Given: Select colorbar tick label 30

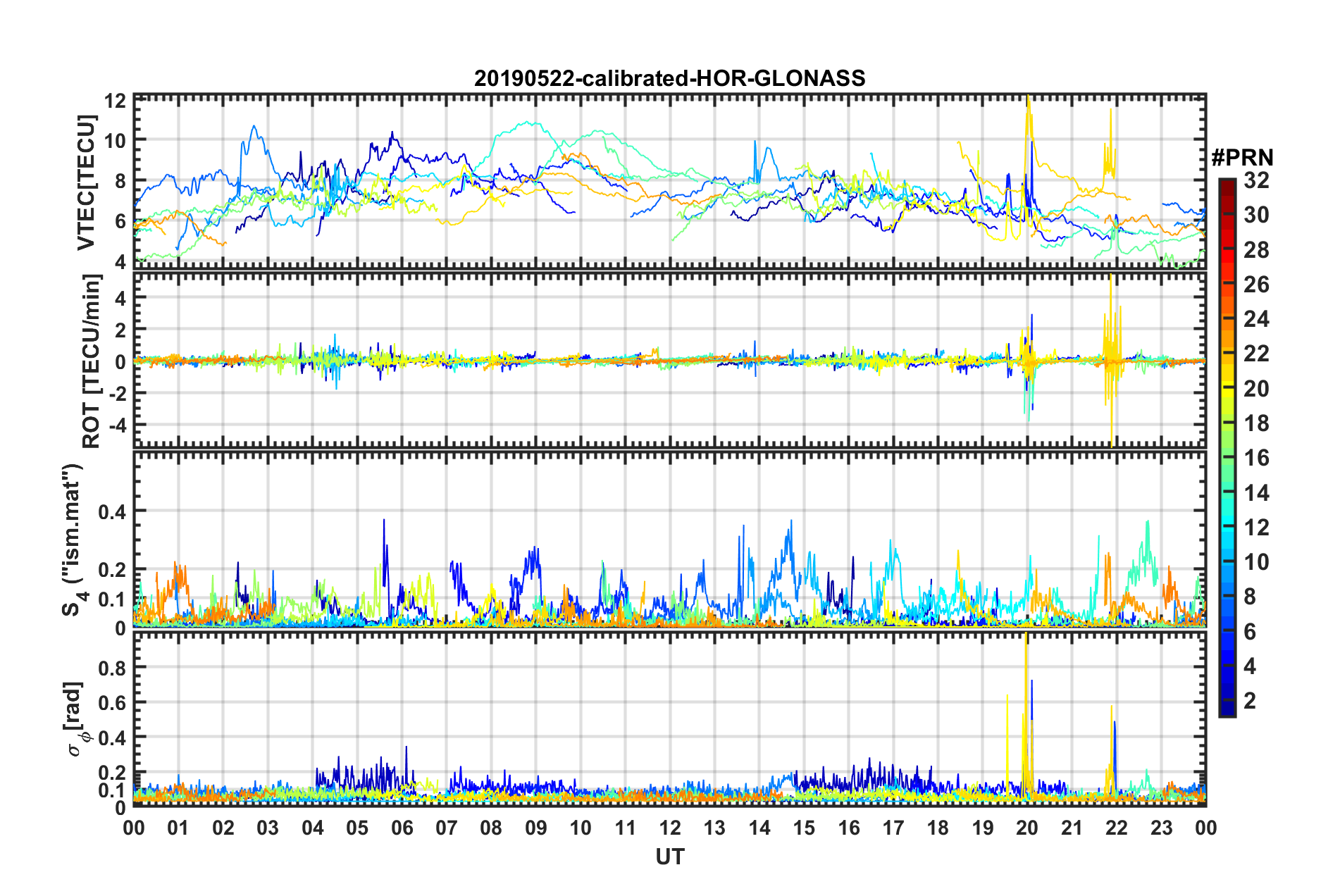Looking at the screenshot, I should point(1256,215).
